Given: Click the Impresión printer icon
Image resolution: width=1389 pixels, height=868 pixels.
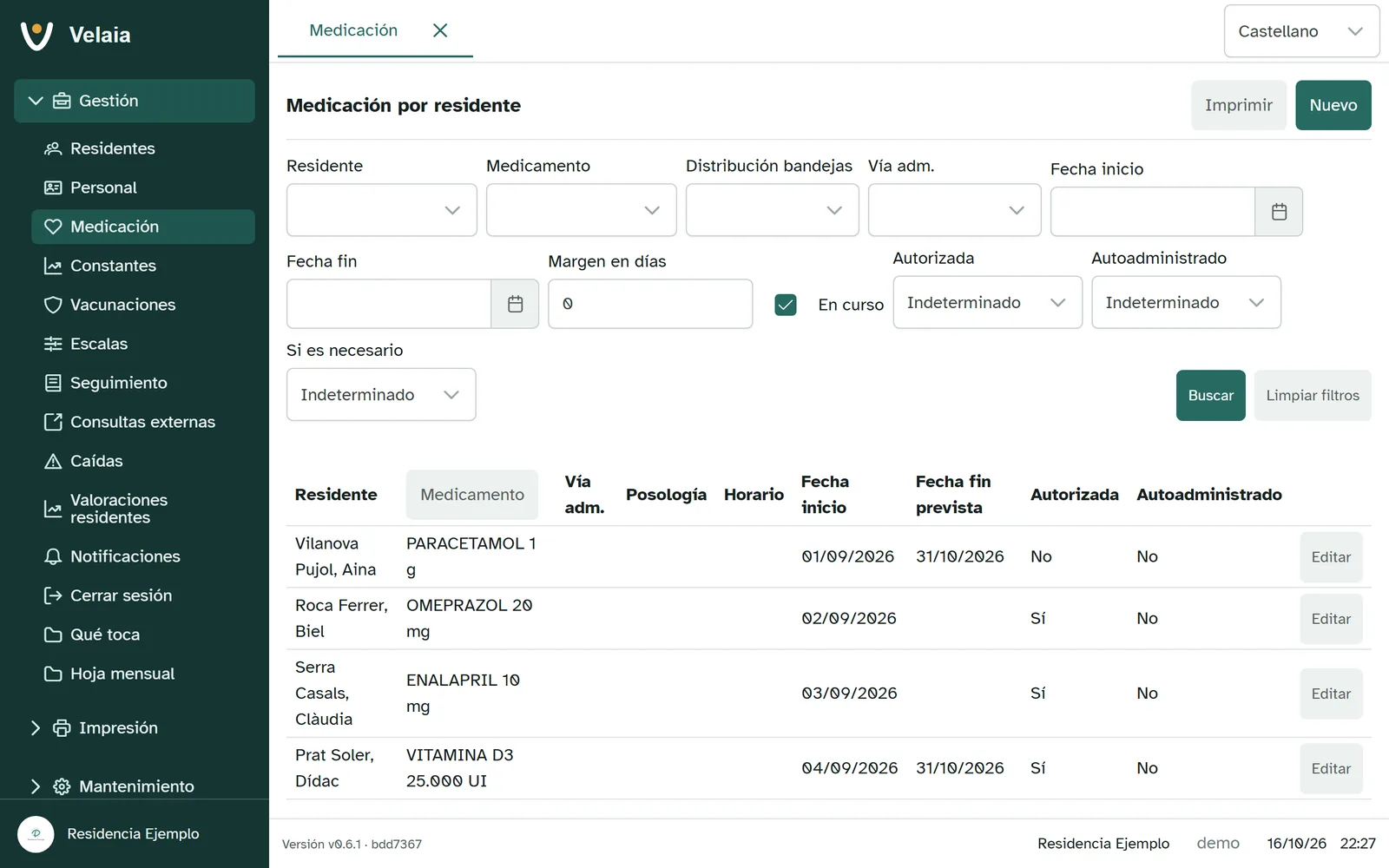Looking at the screenshot, I should click(x=62, y=727).
